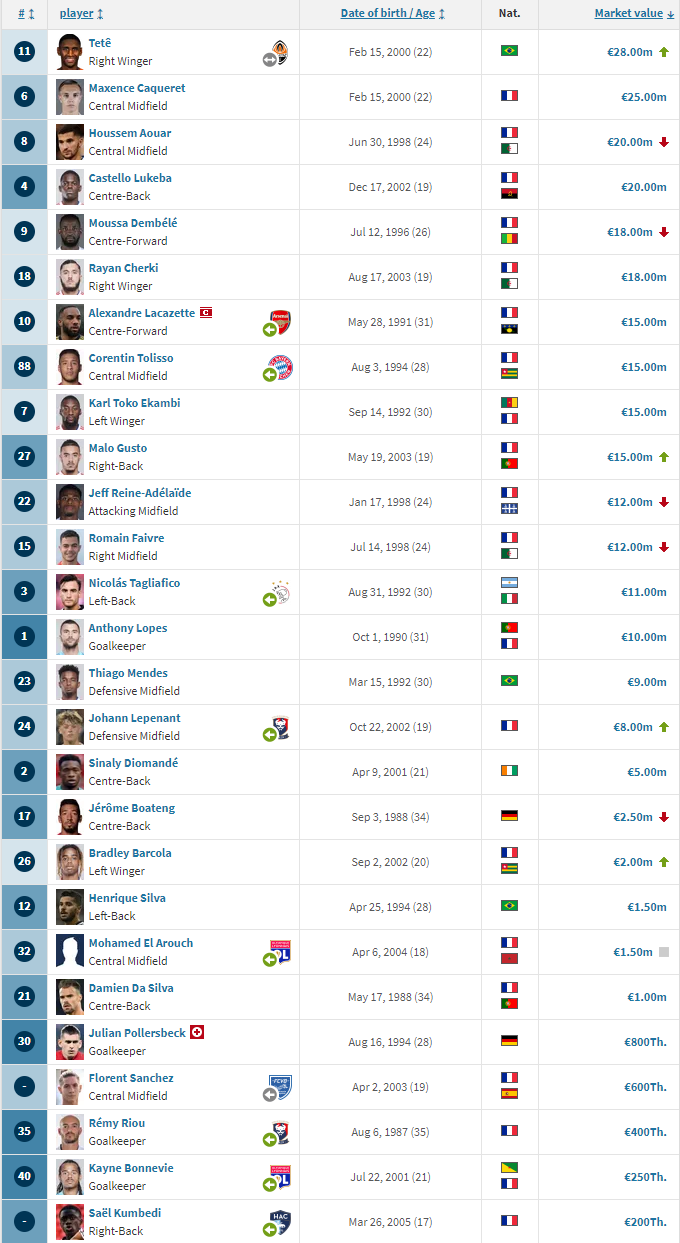
Task: Click Anthony Lopes's portrait thumbnail
Action: [x=69, y=637]
